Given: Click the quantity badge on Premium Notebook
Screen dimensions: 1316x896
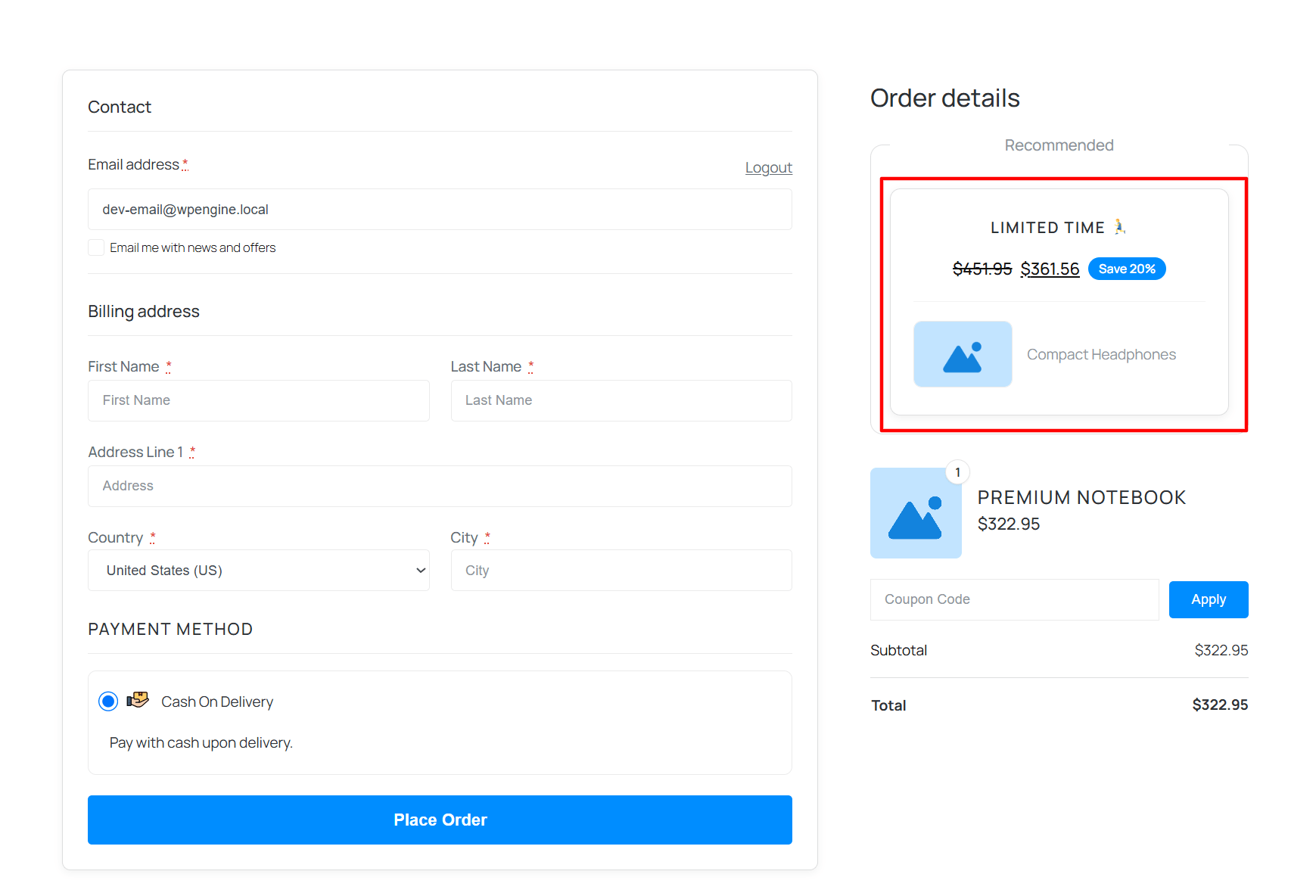Looking at the screenshot, I should coord(957,472).
